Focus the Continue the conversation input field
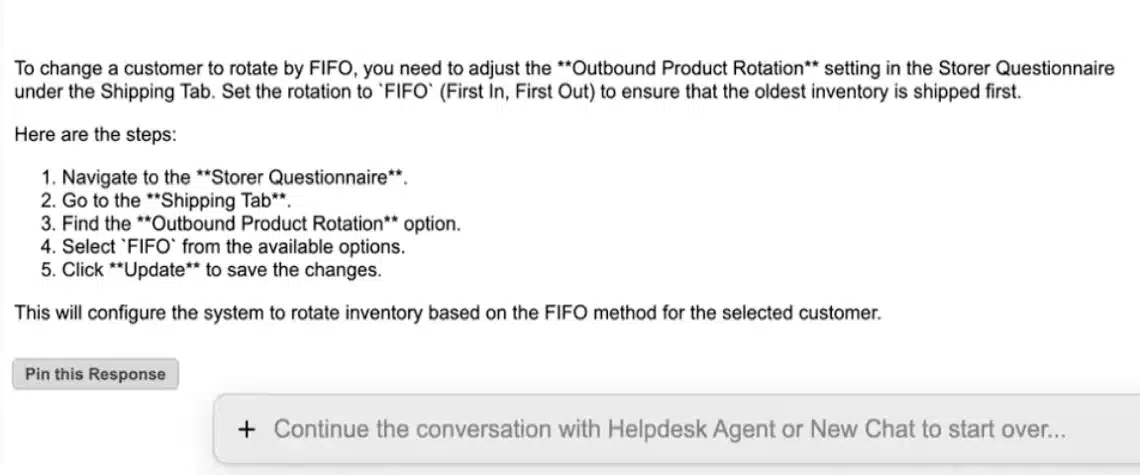 (669, 429)
